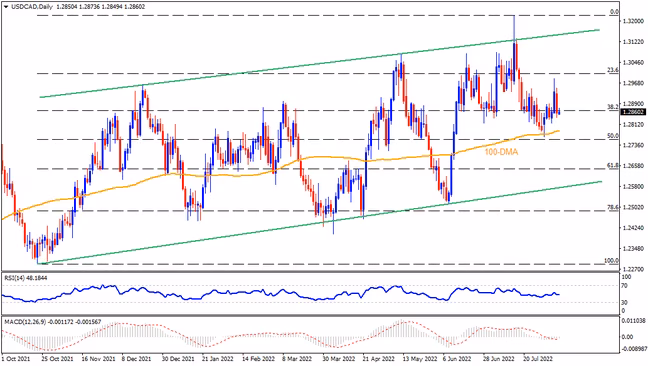Click the 30 Mar 2022 date label

(x=338, y=358)
